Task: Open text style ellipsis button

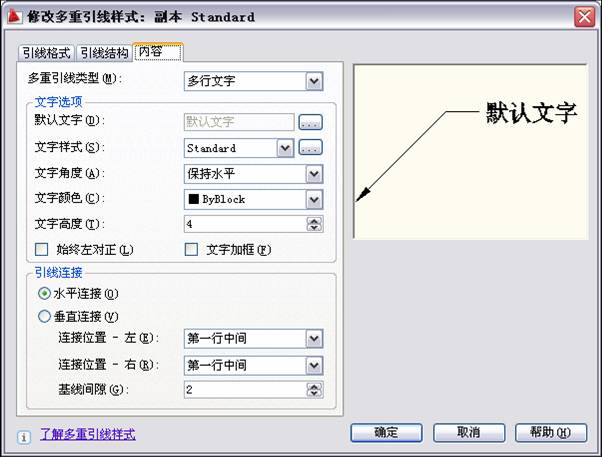Action: coord(310,147)
